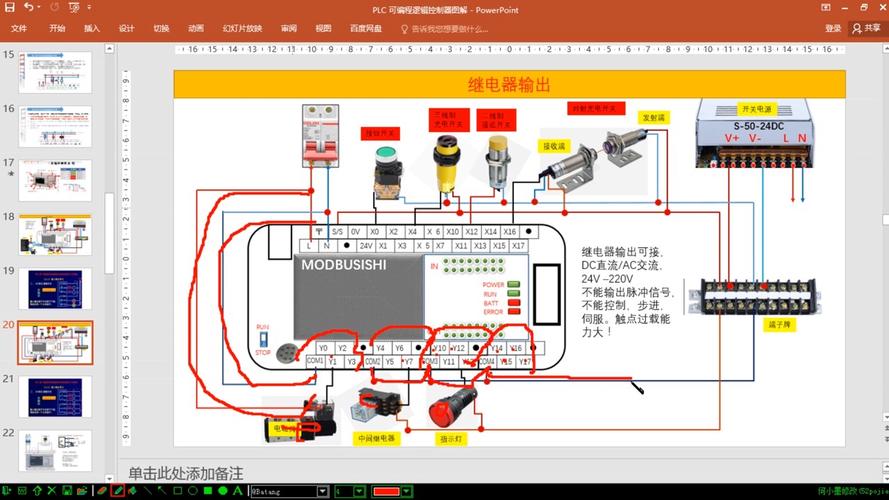Screen dimensions: 889x500
Task: Click the PowerPoint save icon in title bar
Action: pos(10,8)
